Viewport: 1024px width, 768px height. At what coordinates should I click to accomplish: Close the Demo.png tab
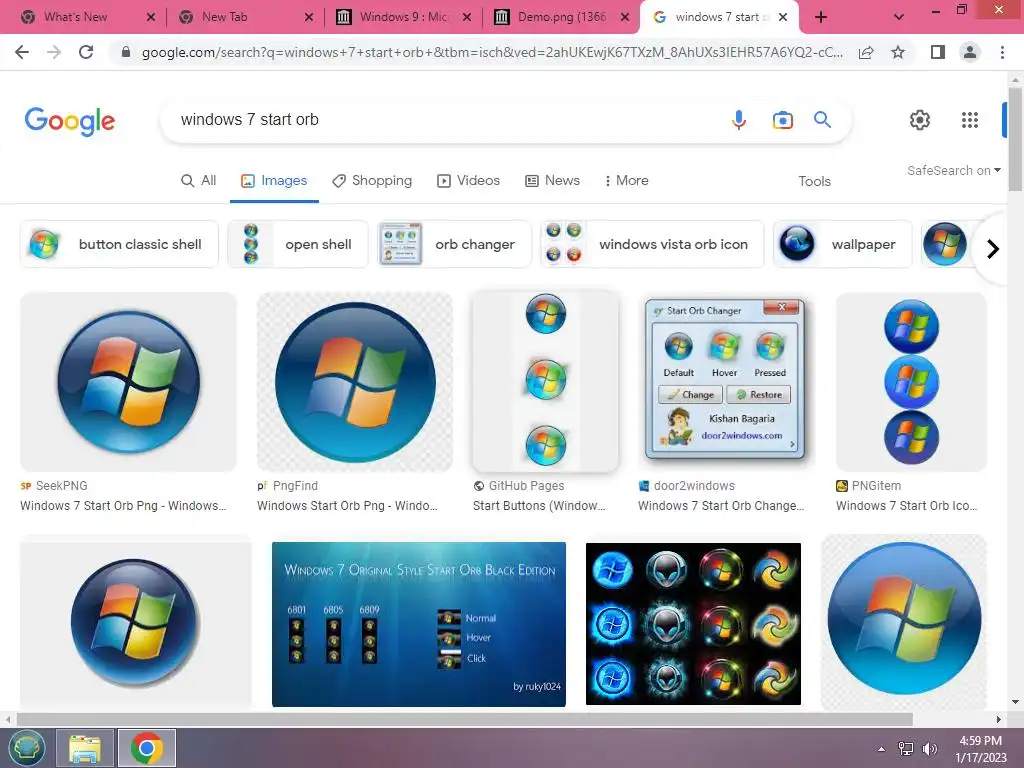pyautogui.click(x=625, y=18)
